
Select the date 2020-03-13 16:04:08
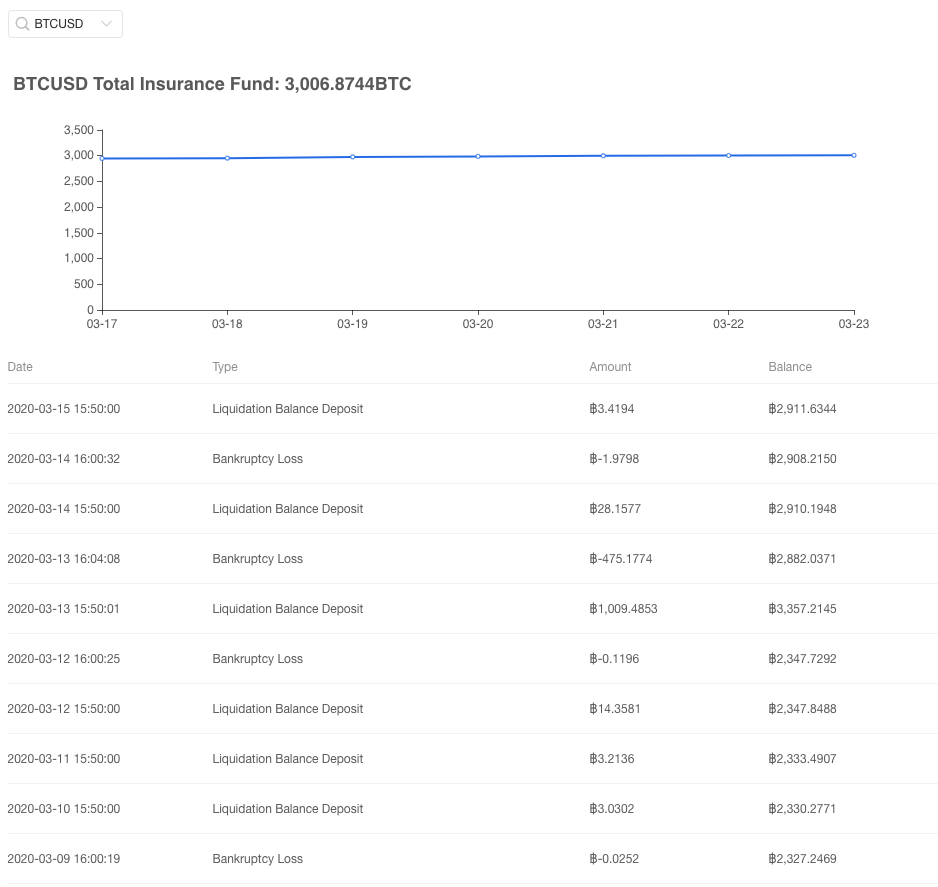pos(63,559)
